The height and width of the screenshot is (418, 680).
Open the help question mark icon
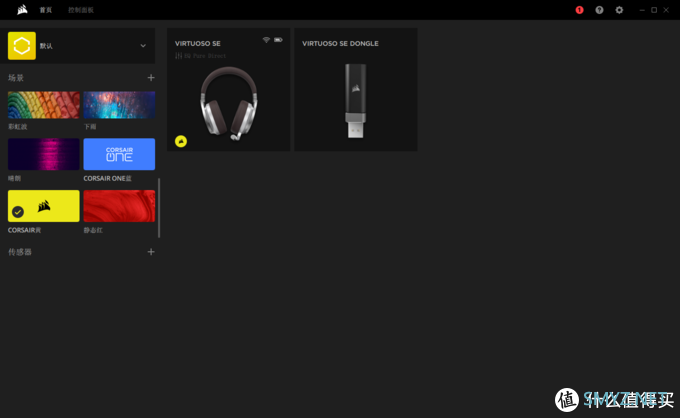click(x=599, y=10)
